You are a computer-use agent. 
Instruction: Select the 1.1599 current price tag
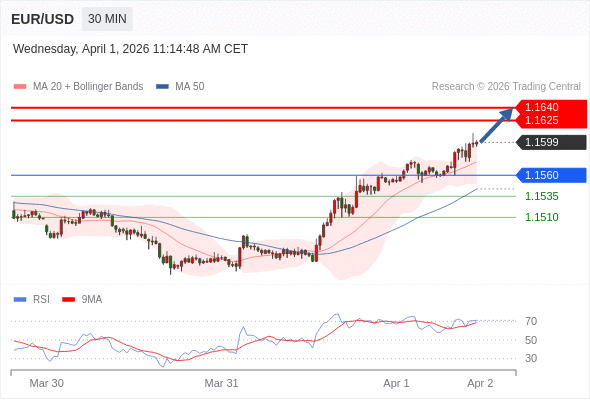click(x=551, y=142)
